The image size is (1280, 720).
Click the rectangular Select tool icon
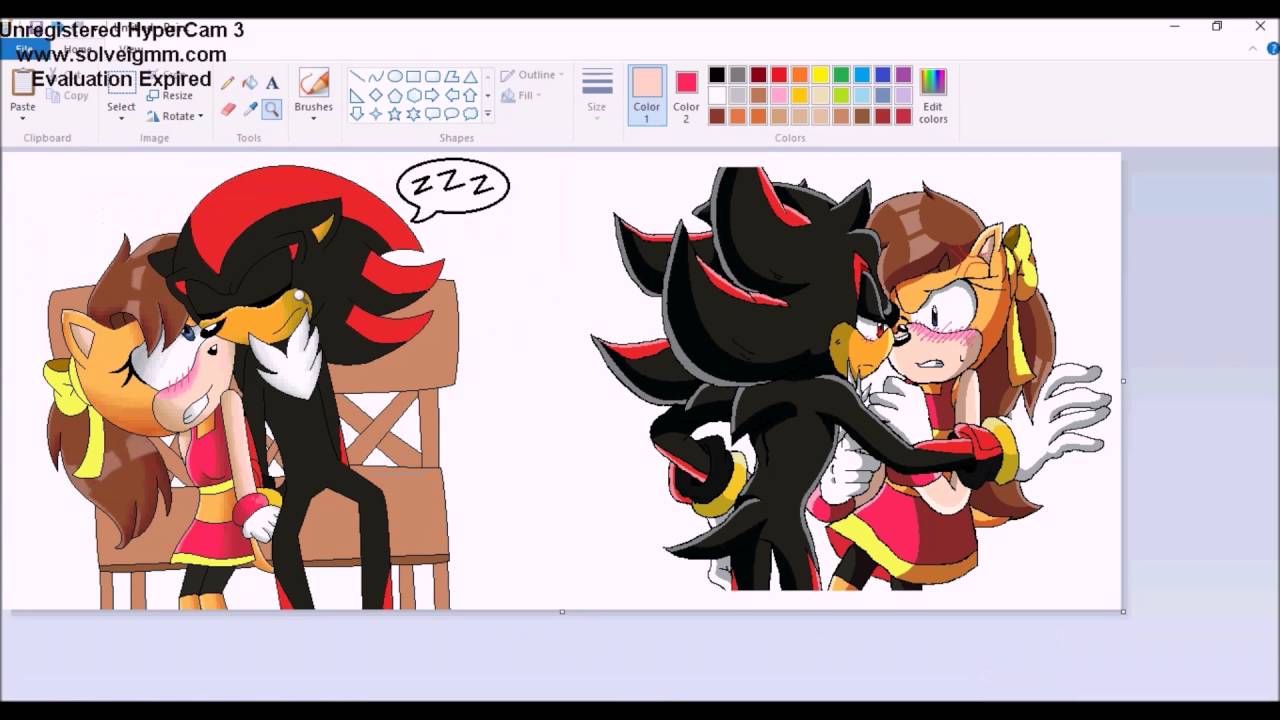pos(121,84)
